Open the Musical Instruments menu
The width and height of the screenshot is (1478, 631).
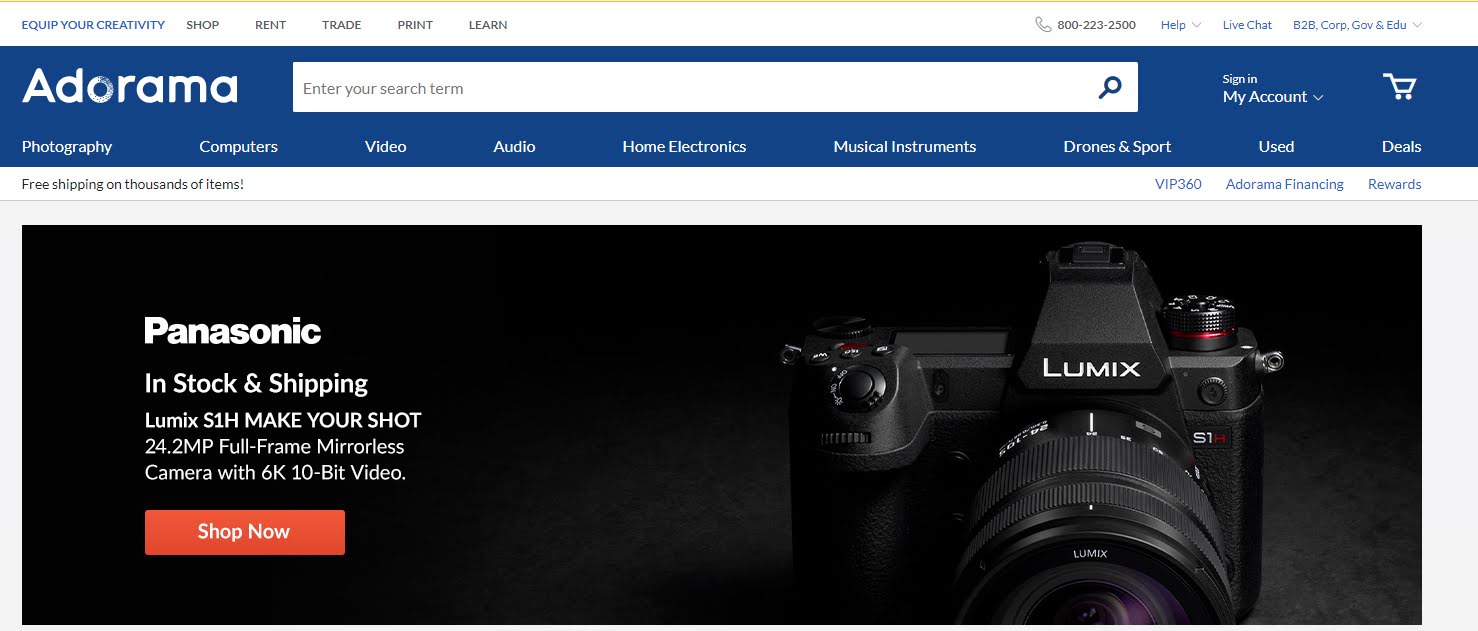905,146
